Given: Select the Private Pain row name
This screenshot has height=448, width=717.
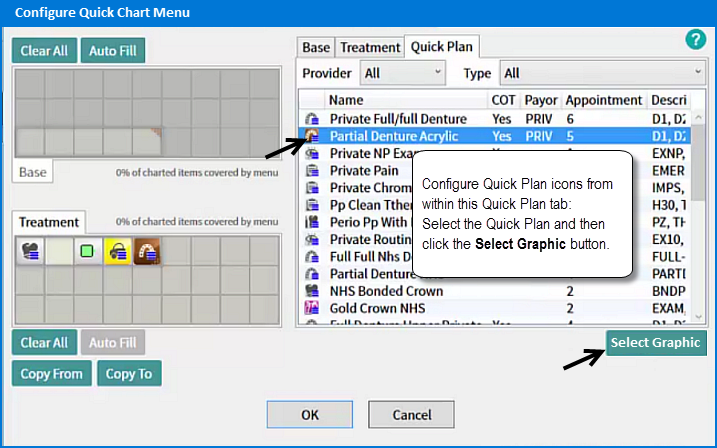Looking at the screenshot, I should point(364,171).
